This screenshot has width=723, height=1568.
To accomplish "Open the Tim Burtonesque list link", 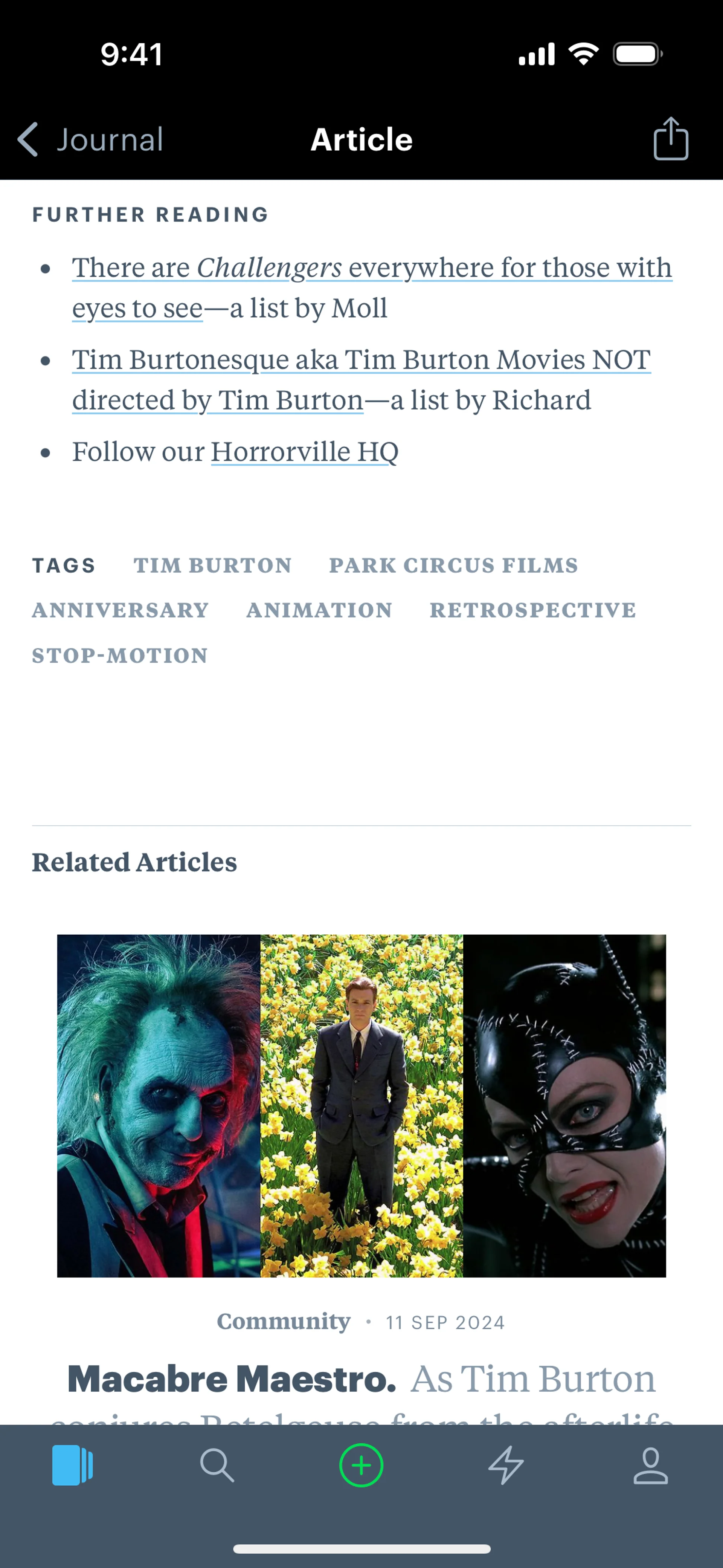I will (x=361, y=379).
